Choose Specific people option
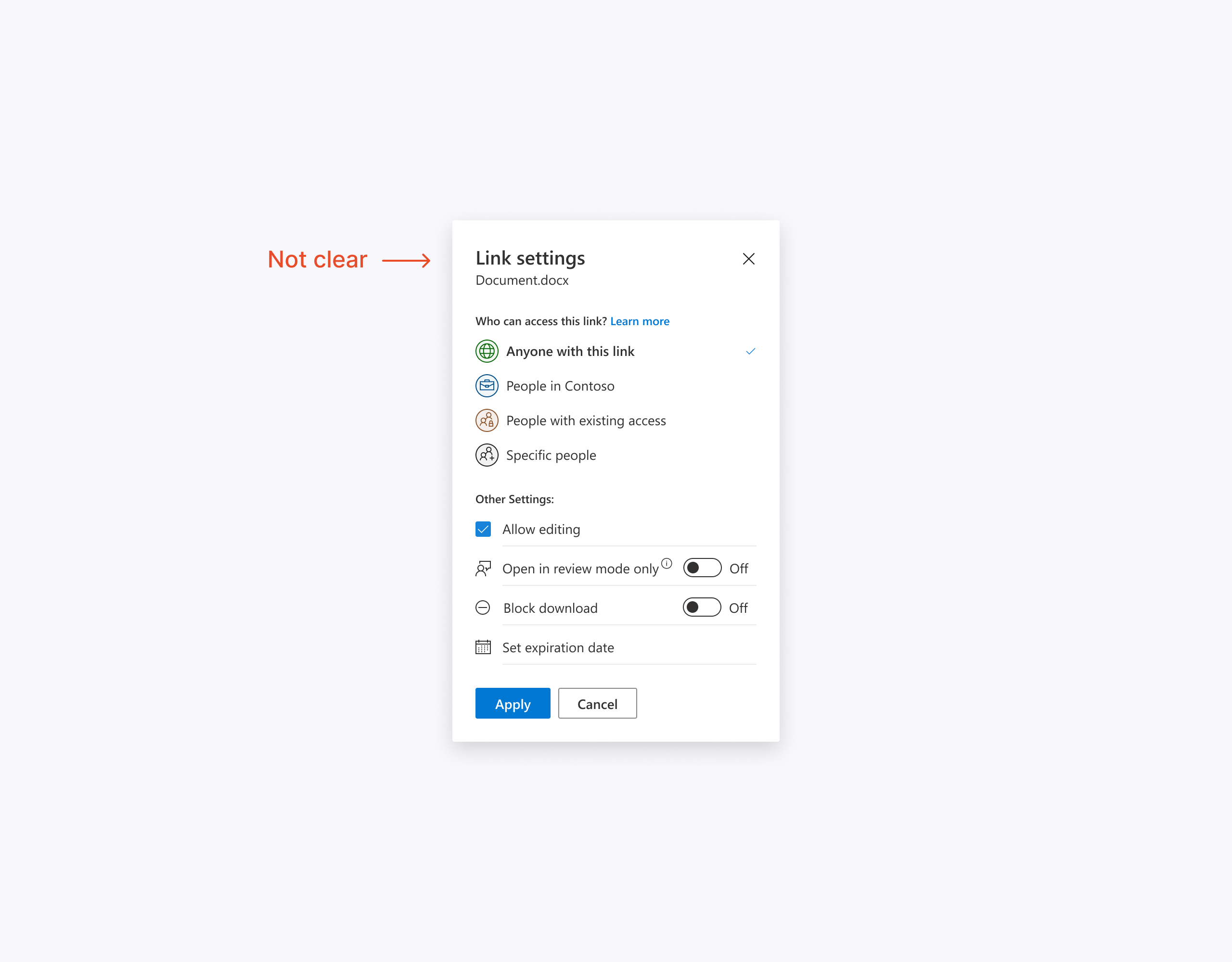Screen dimensions: 1232x962 click(616, 455)
